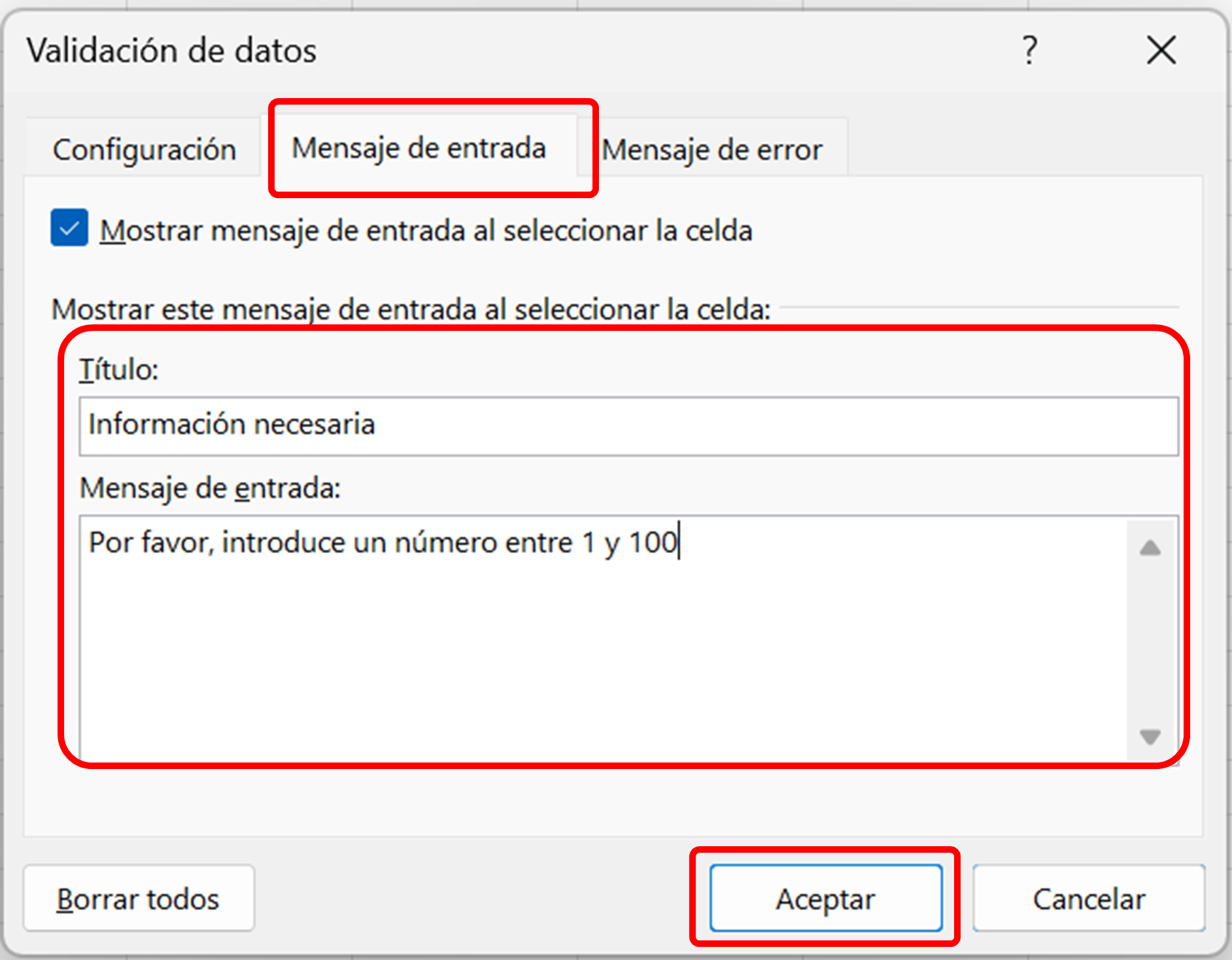
Task: Click the scroll down arrow in message box
Action: [x=1150, y=737]
